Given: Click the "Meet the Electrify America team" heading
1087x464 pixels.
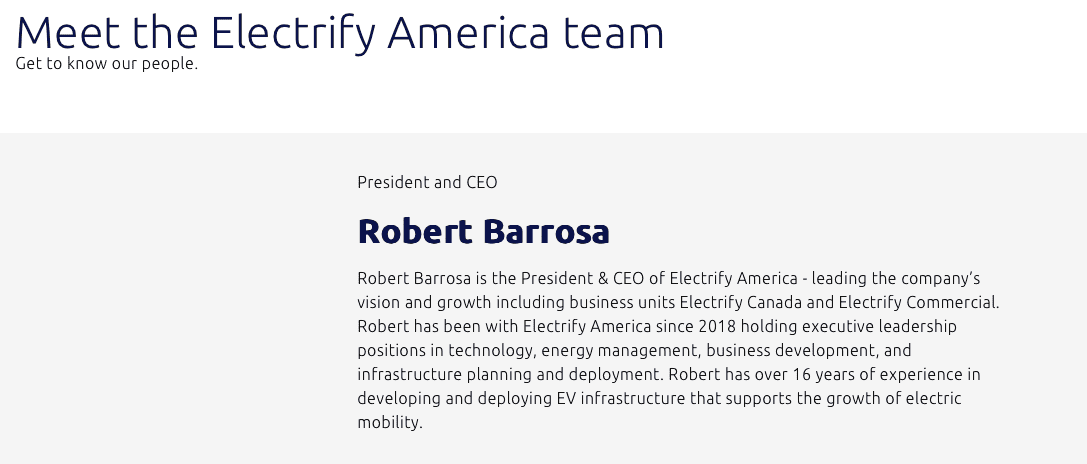Looking at the screenshot, I should coord(340,33).
